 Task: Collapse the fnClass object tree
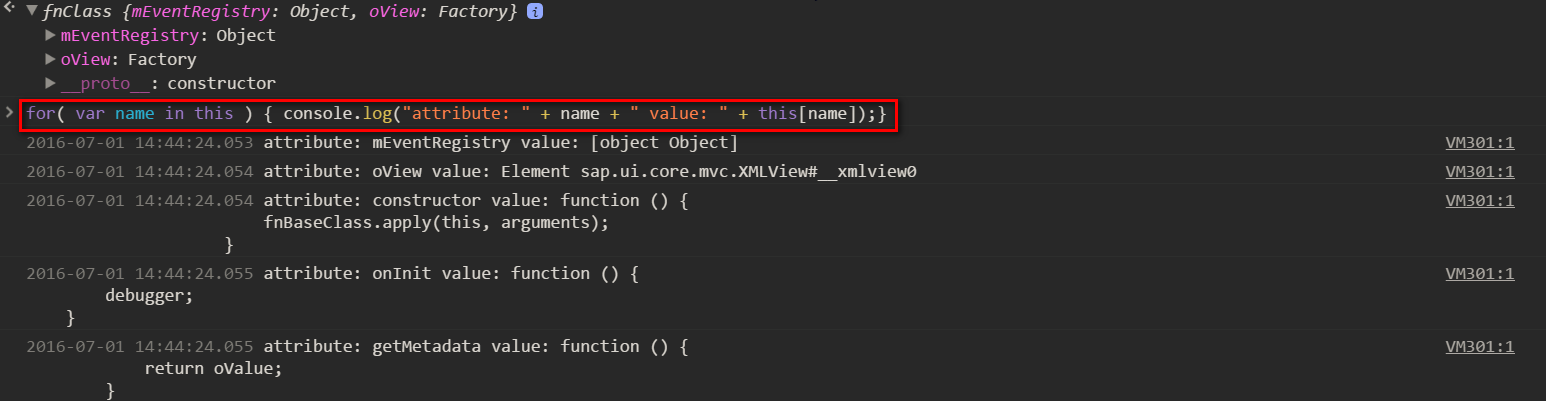coord(32,12)
